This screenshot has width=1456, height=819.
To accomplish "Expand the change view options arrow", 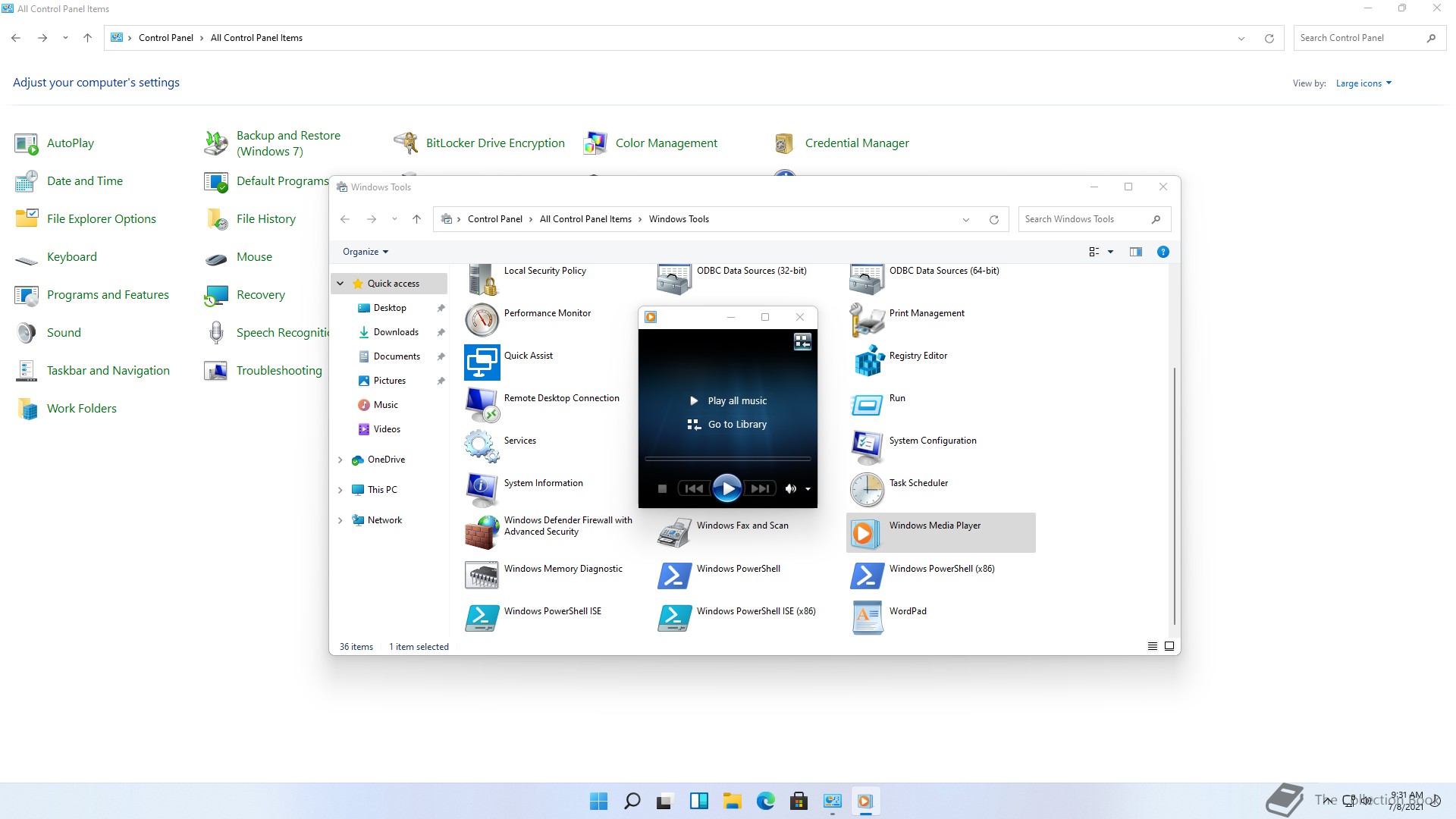I will pos(1110,252).
